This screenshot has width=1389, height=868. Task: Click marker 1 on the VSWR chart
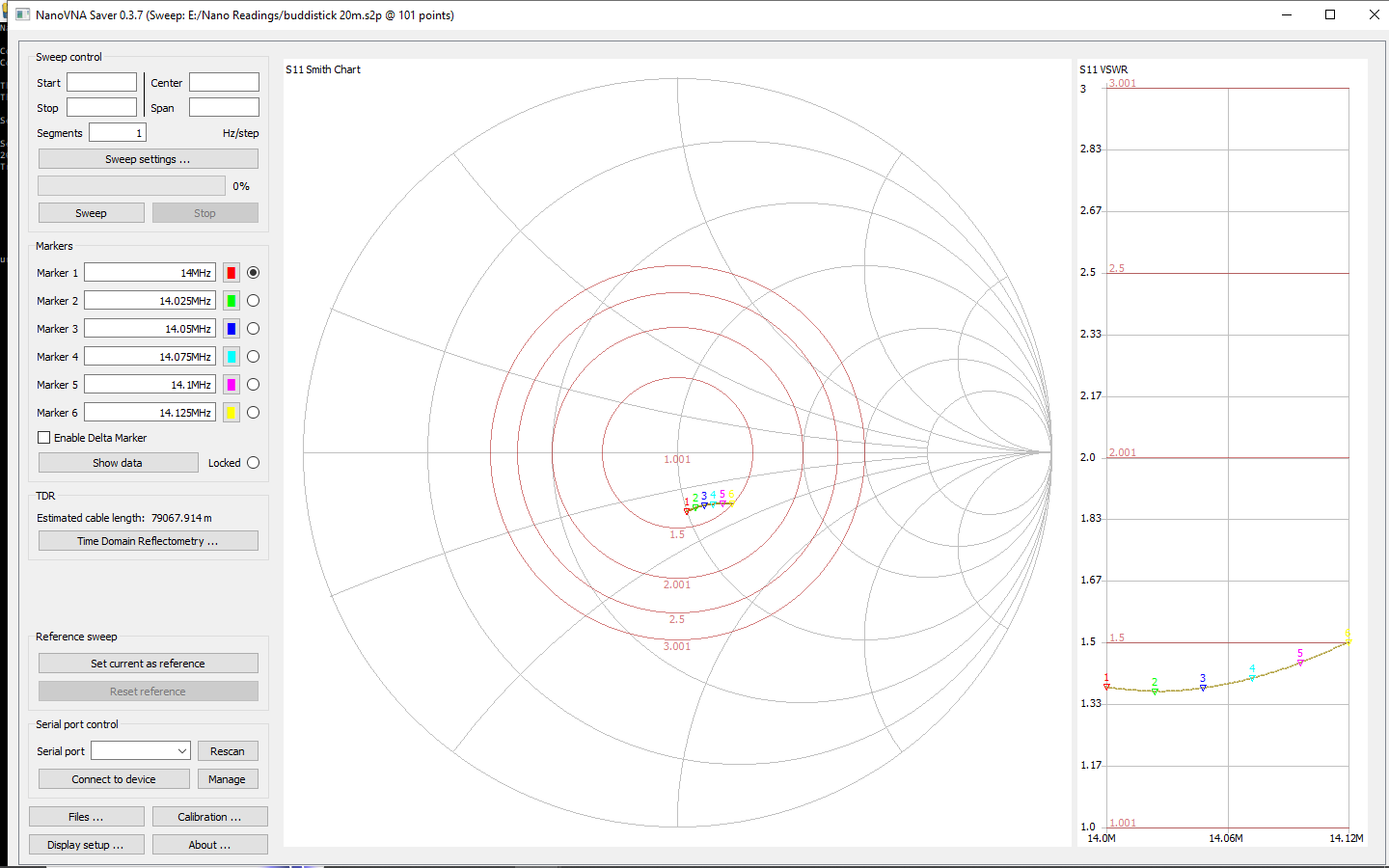(x=1106, y=687)
